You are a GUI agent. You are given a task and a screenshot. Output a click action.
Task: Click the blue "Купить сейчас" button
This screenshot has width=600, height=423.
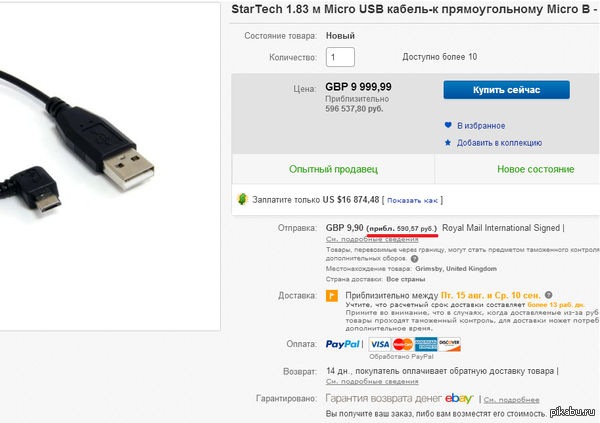pos(506,90)
